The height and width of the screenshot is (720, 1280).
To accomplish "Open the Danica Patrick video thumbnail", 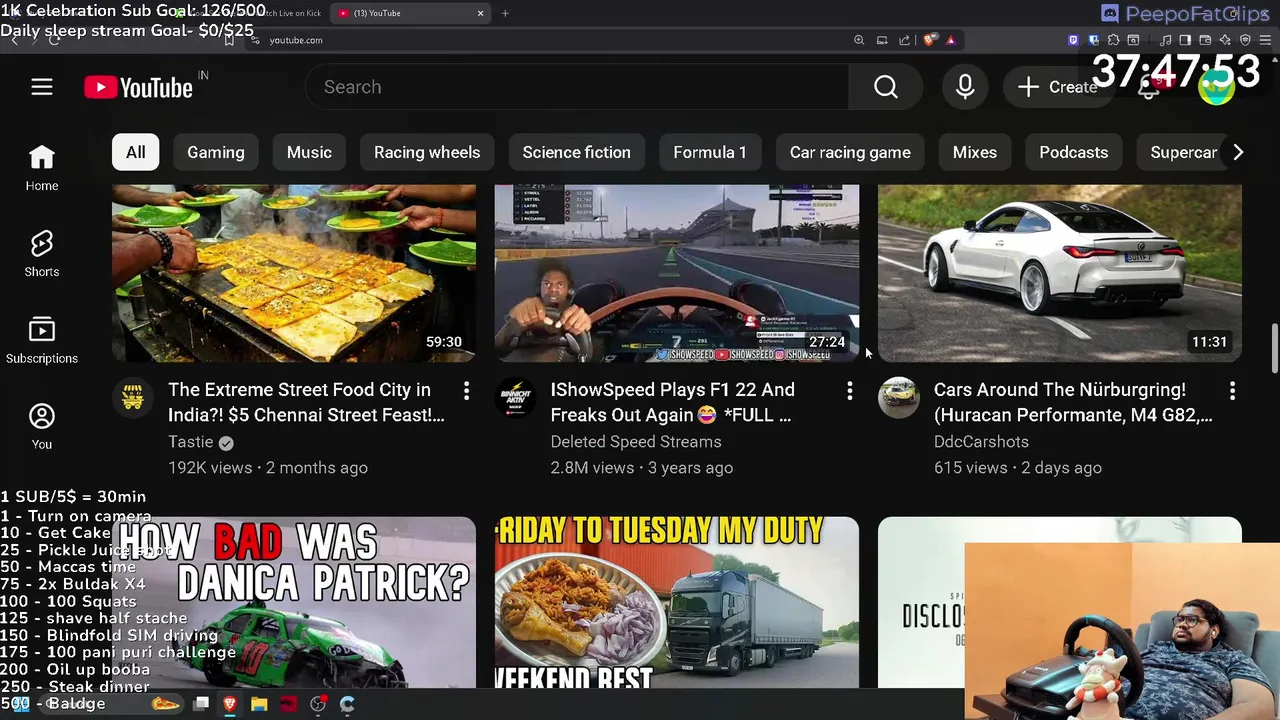I will (294, 602).
